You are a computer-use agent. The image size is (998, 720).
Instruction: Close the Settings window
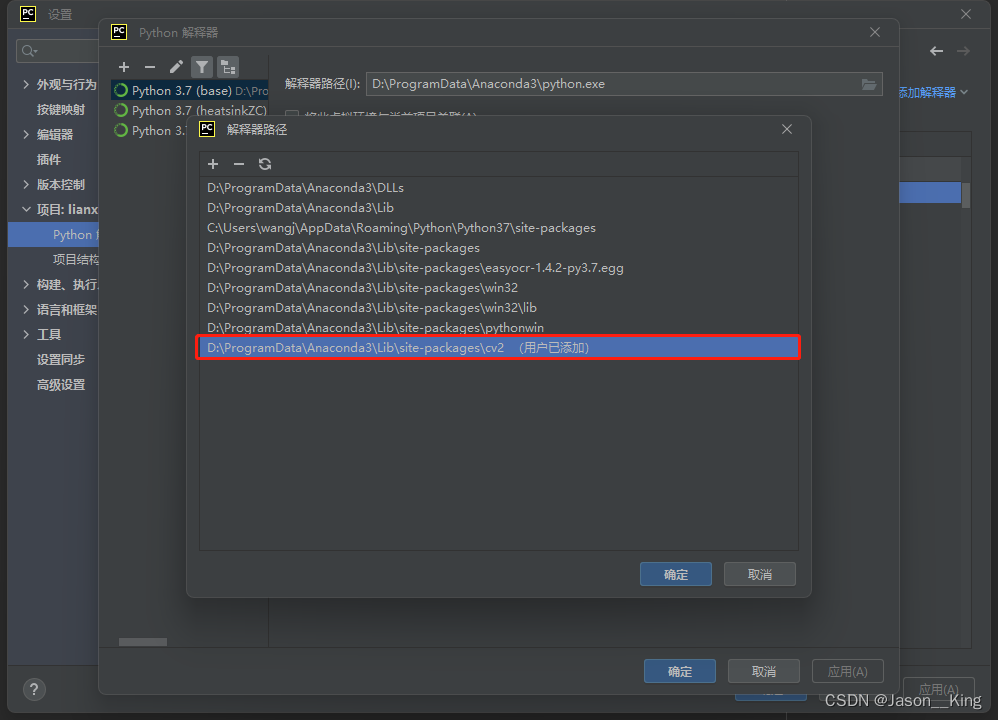point(966,14)
